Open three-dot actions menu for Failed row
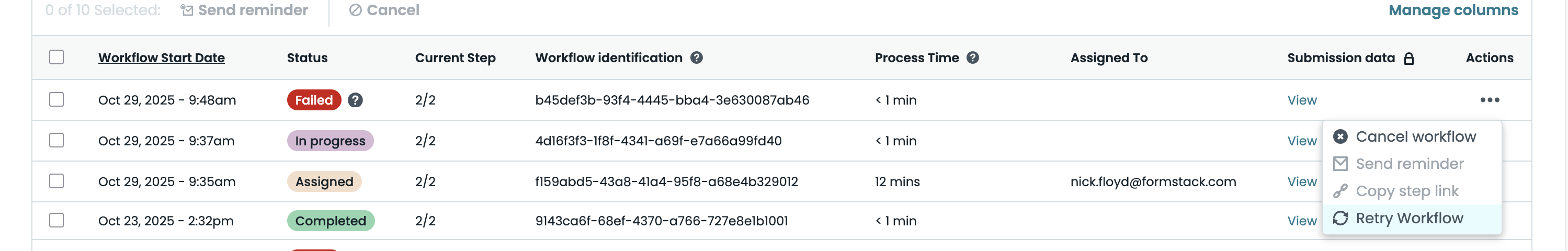 [1490, 100]
